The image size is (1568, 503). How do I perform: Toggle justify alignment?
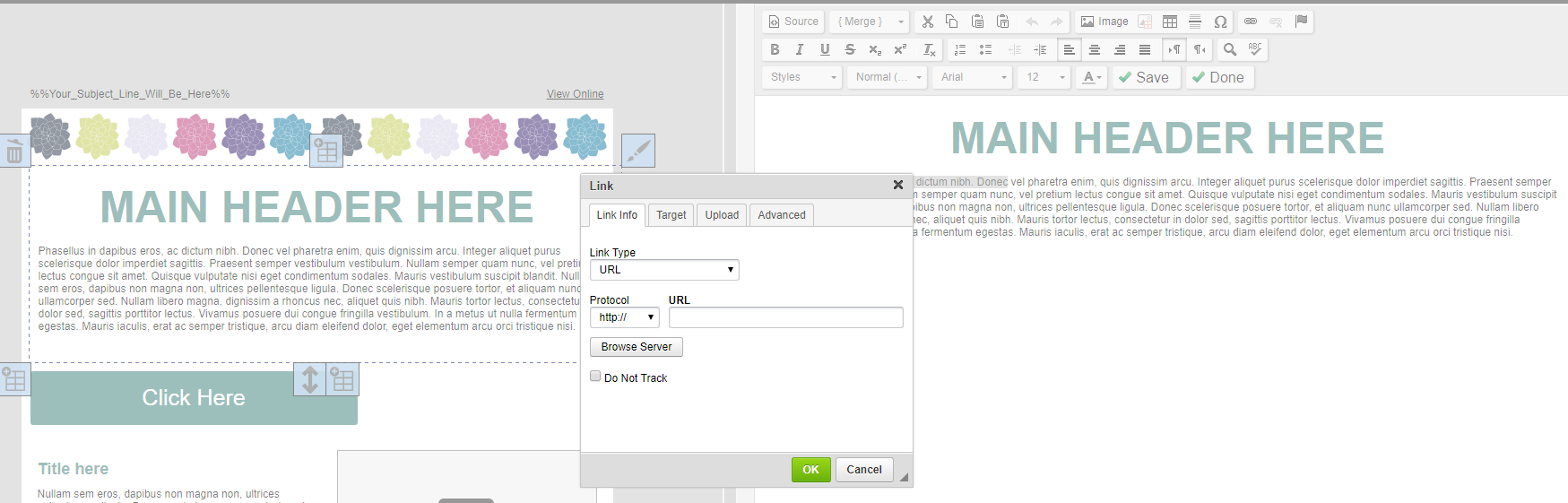tap(1145, 49)
